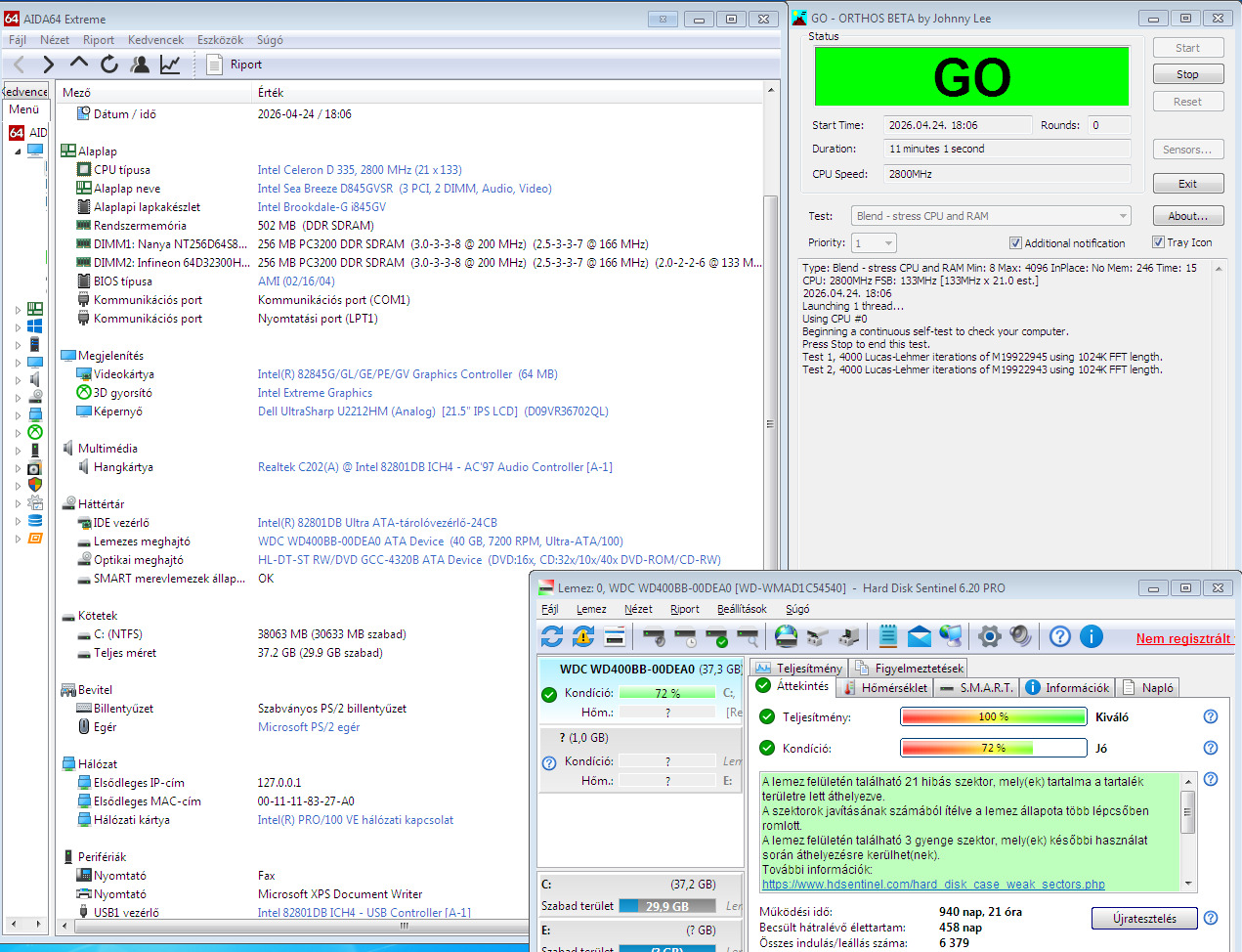The height and width of the screenshot is (952, 1242).
Task: Click refresh-with-warning icon in Hard Disk Sentinel
Action: (x=583, y=636)
